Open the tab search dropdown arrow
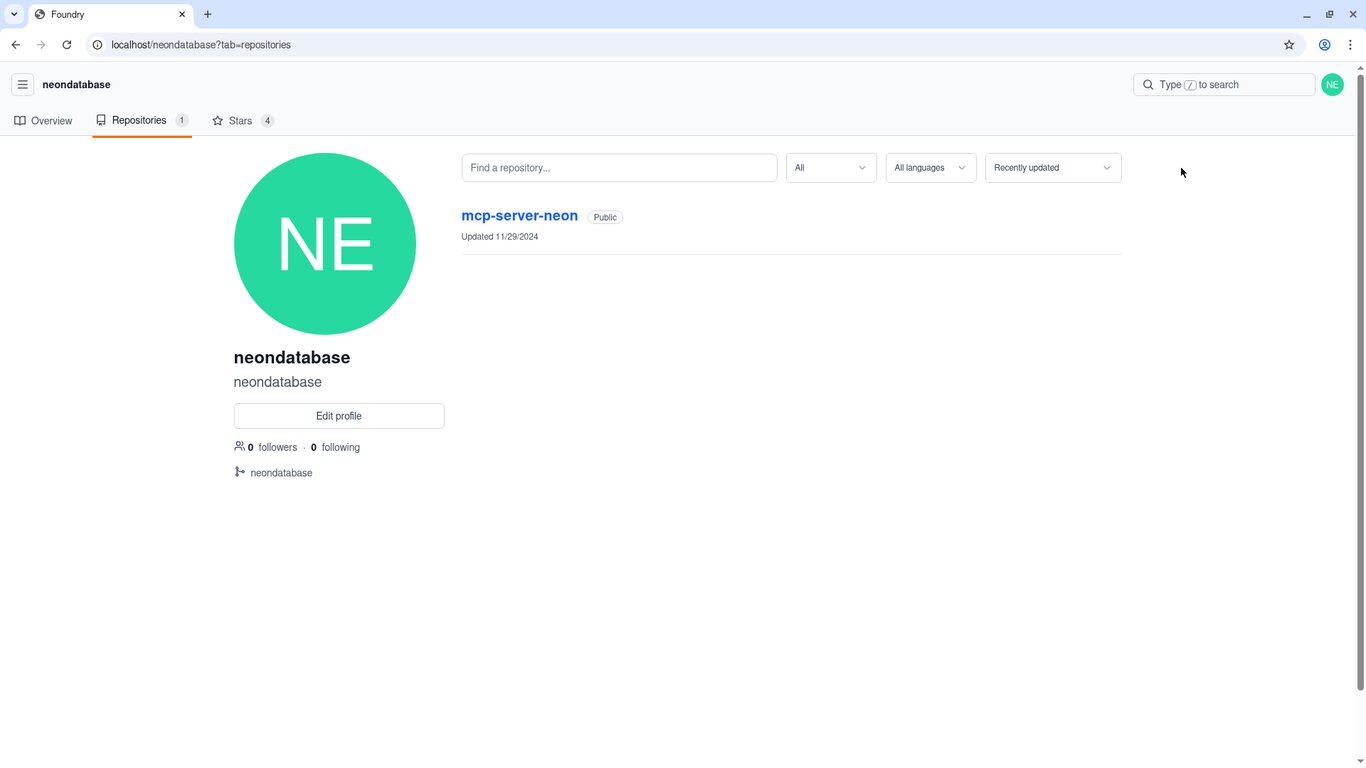The width and height of the screenshot is (1366, 768). click(14, 14)
